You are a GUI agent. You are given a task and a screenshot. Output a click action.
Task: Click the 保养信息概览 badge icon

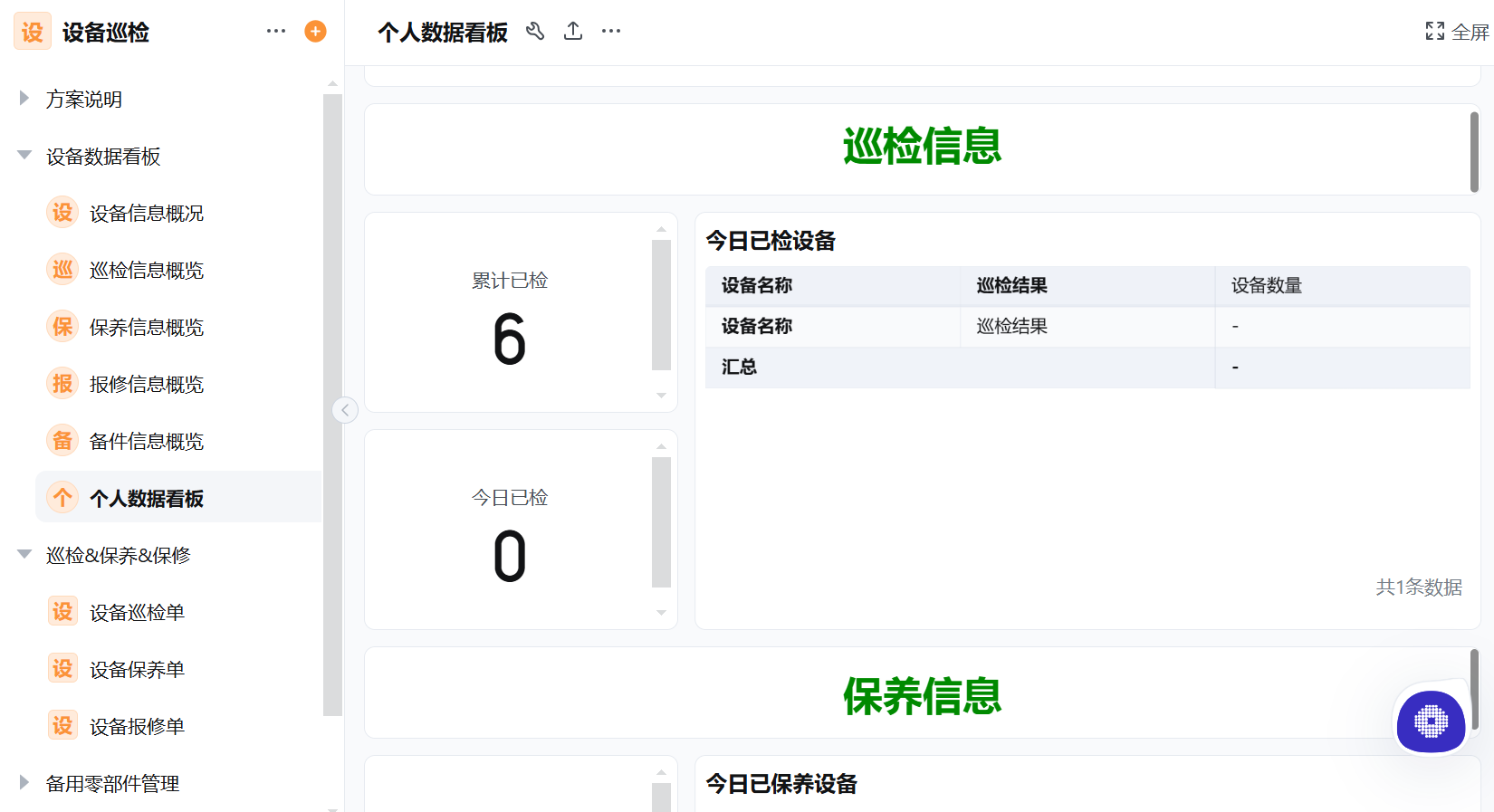pos(62,326)
